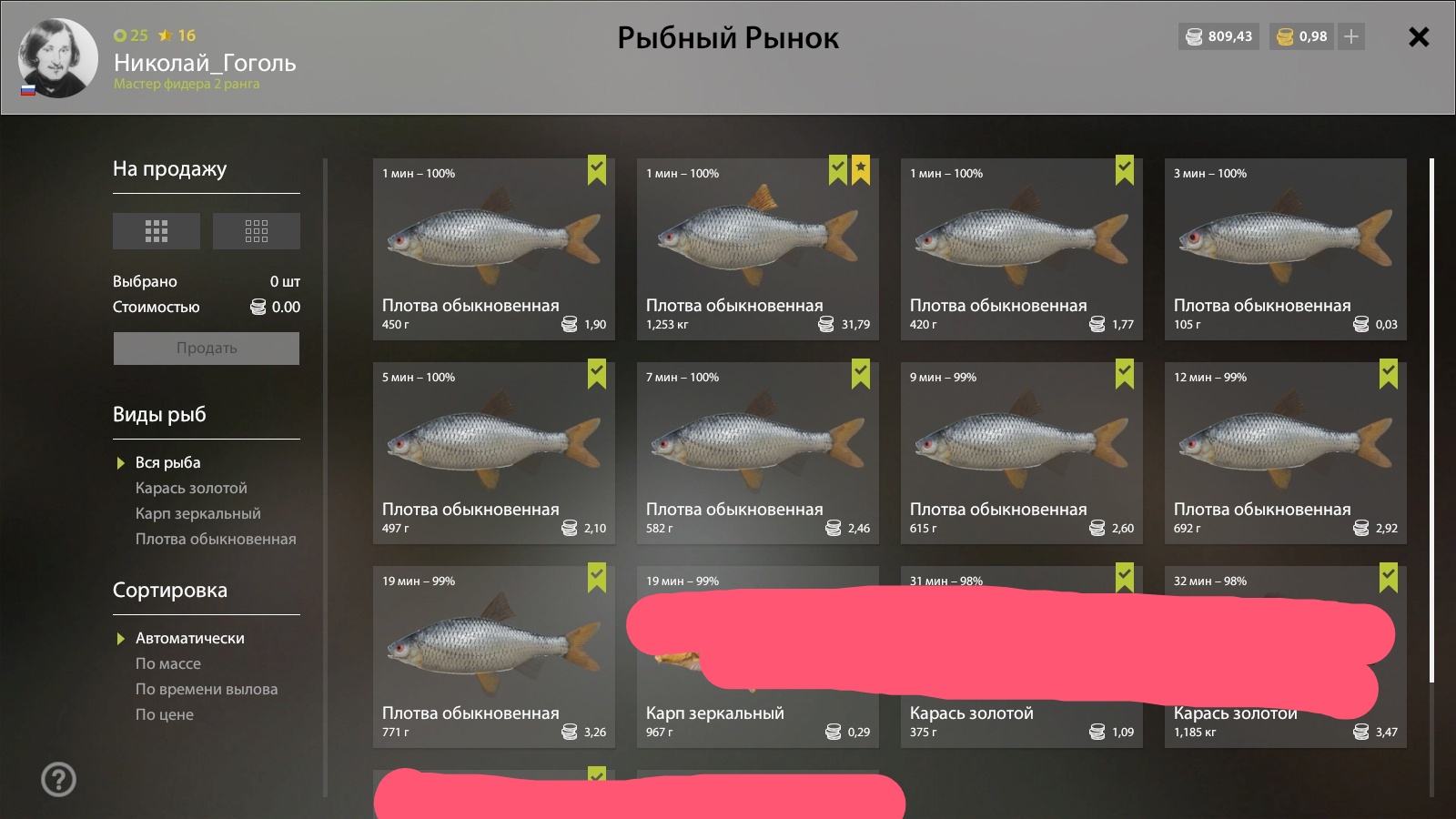This screenshot has width=1456, height=819.
Task: Click the Продать sell button
Action: (x=207, y=349)
